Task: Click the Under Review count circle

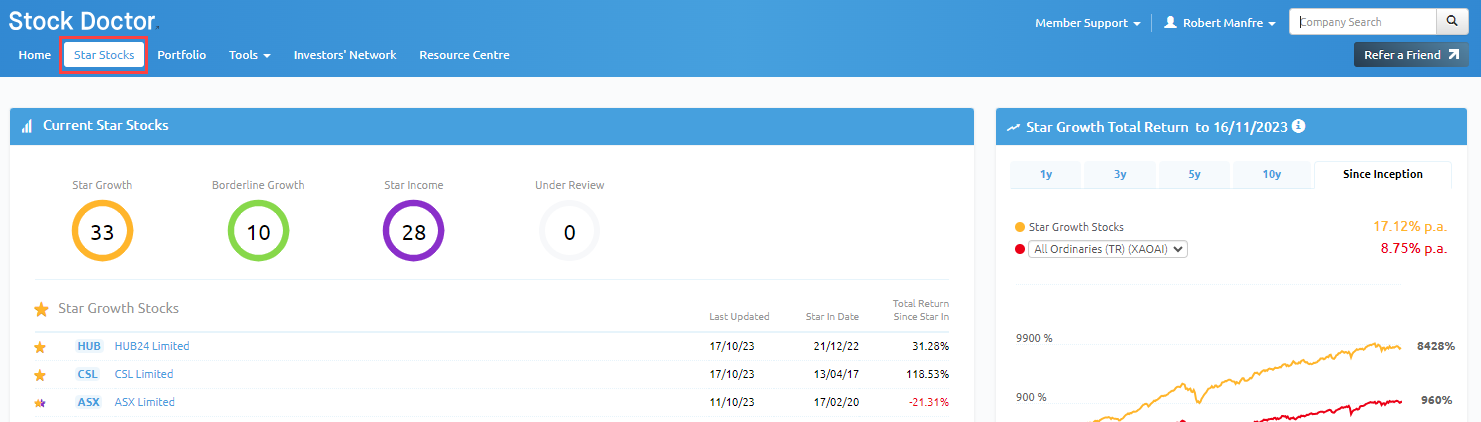Action: pyautogui.click(x=569, y=232)
